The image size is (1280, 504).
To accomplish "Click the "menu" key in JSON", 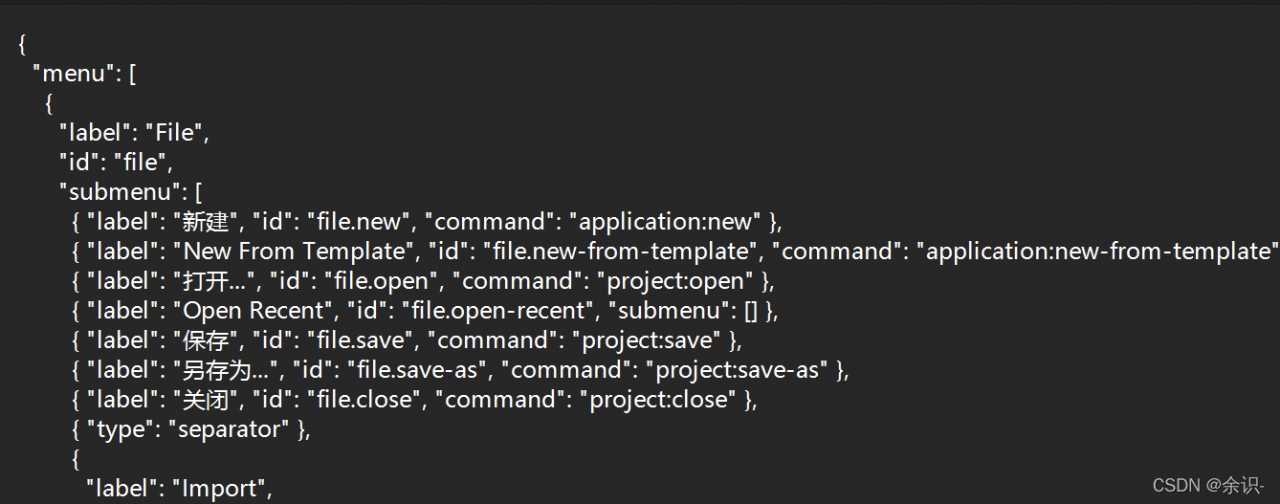I will click(x=73, y=73).
